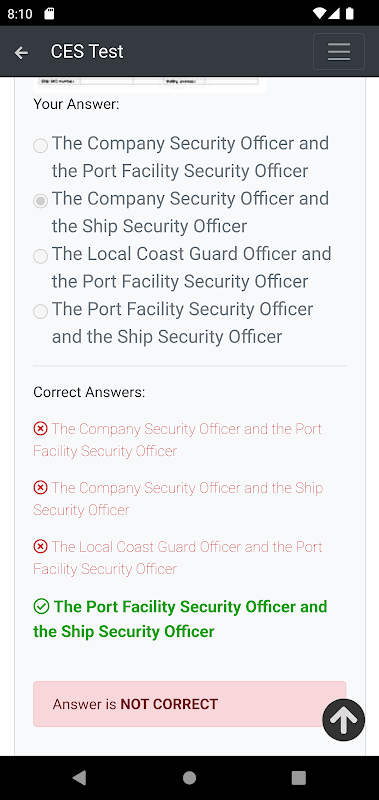The image size is (379, 800).
Task: Tap the scroll-to-top arrow button
Action: pos(344,719)
